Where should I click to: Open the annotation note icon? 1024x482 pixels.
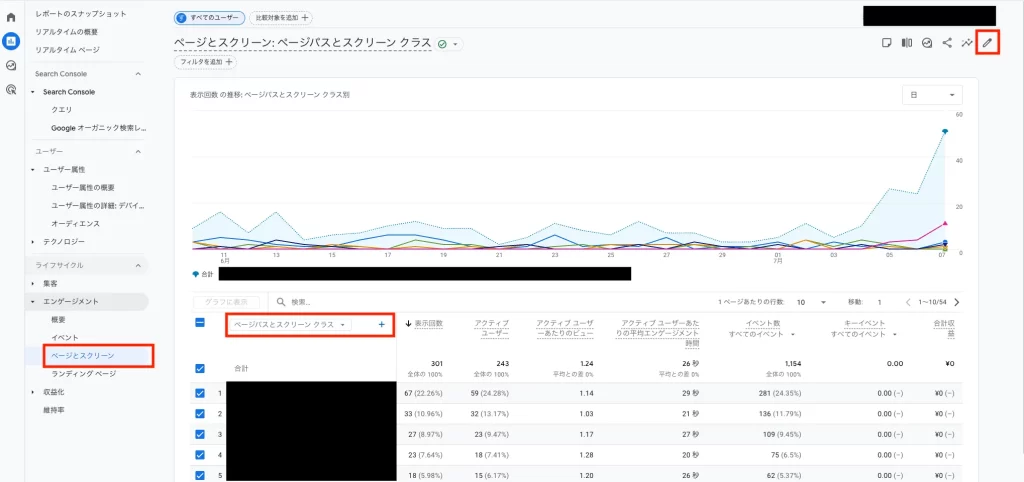point(886,43)
